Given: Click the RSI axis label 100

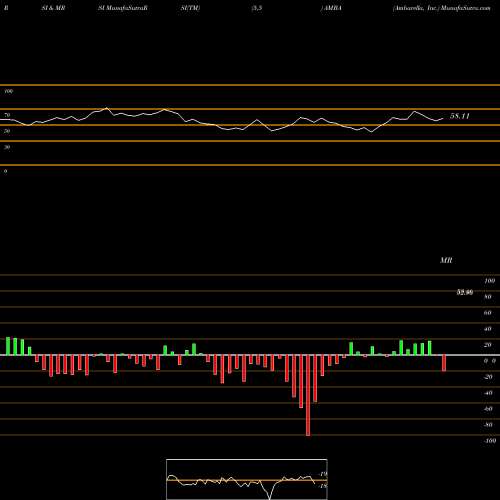Looking at the screenshot, I should coord(9,91).
